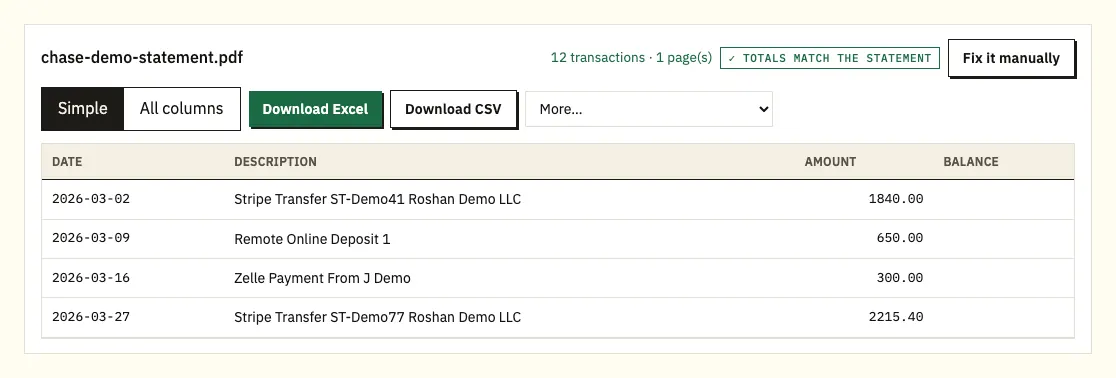Click the DATE column header
1116x378 pixels.
tap(67, 162)
